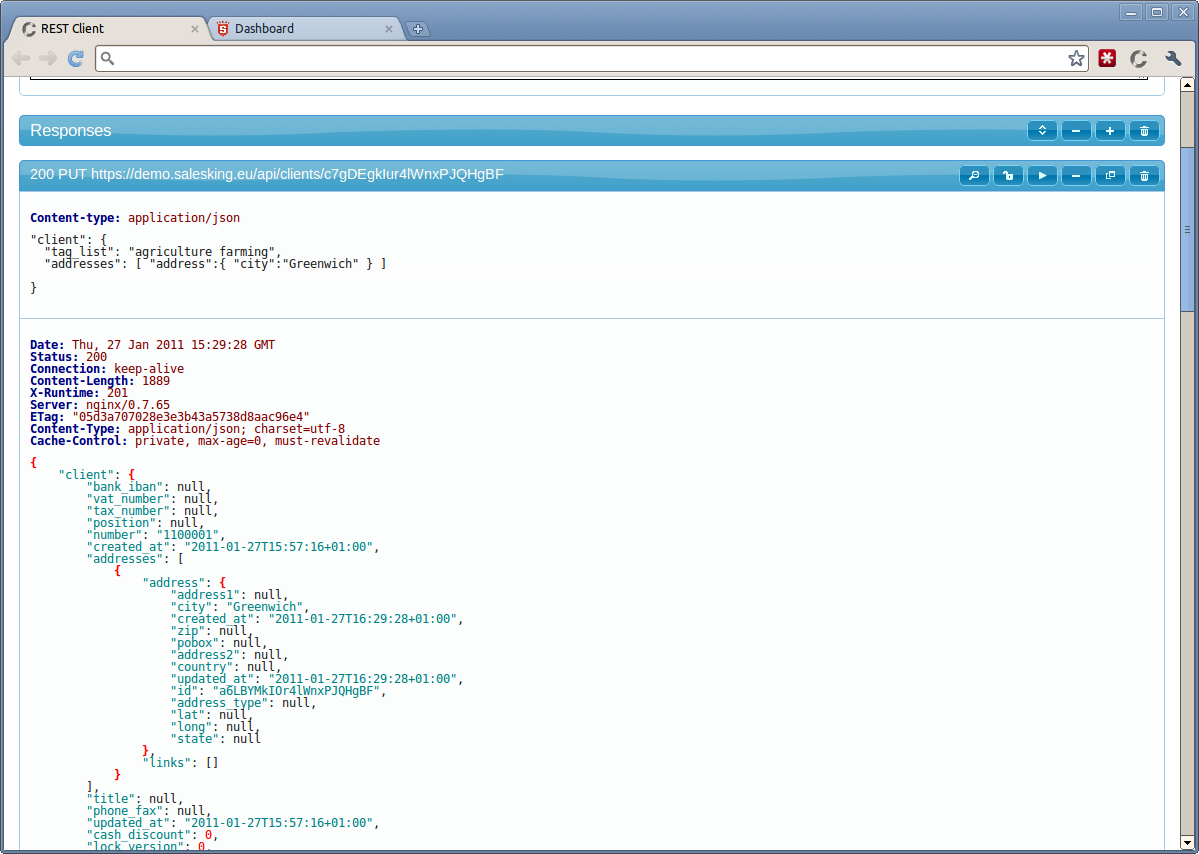Click the magnifier icon in the address bar
Viewport: 1199px width, 854px height.
pyautogui.click(x=108, y=58)
